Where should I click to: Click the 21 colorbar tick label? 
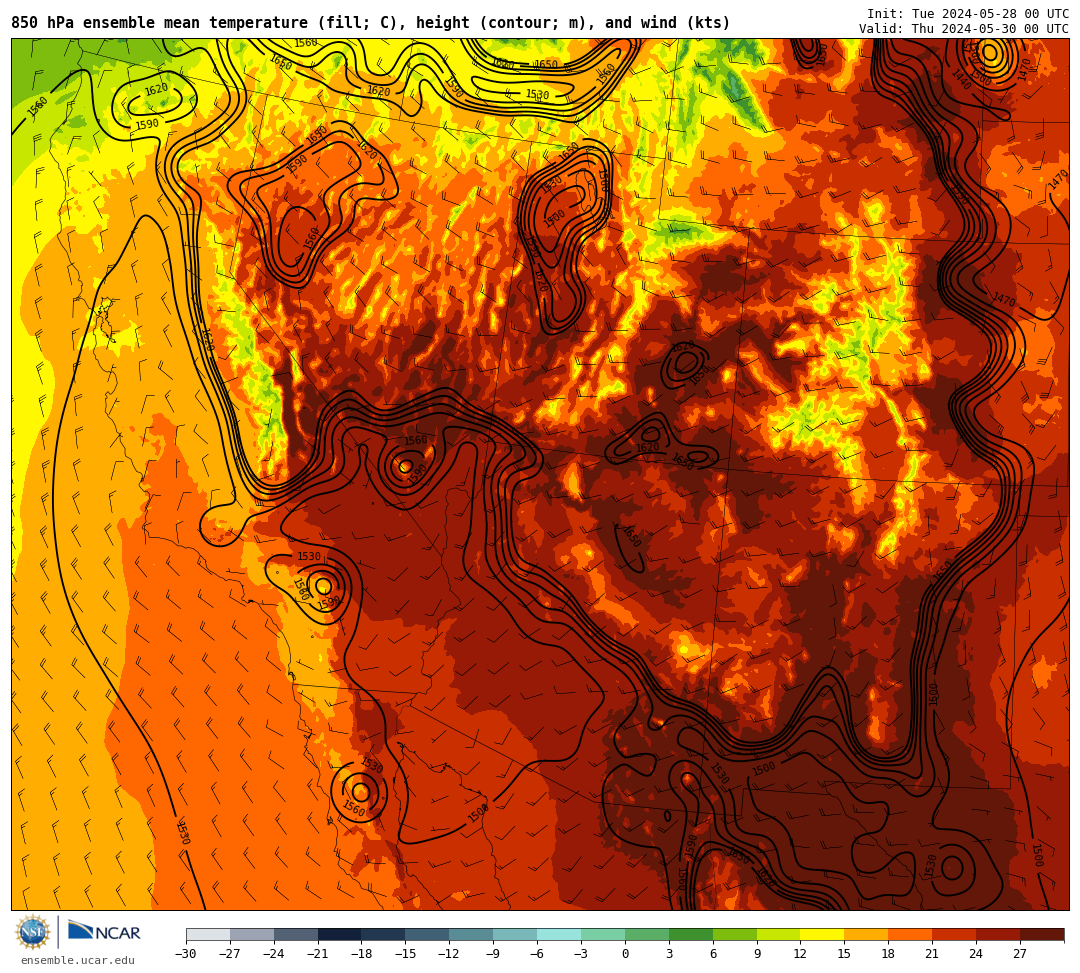click(x=932, y=954)
